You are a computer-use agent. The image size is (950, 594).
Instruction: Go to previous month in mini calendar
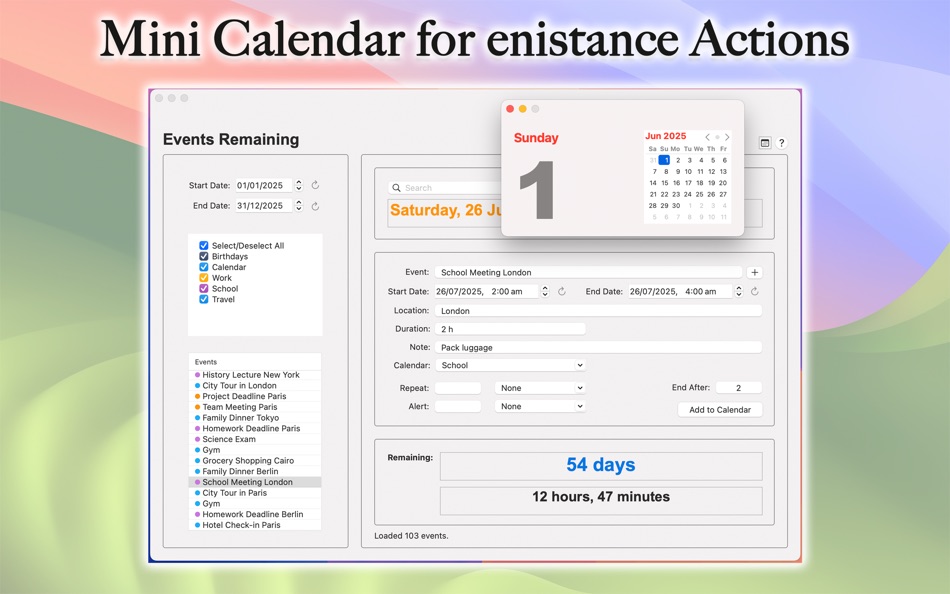[707, 137]
